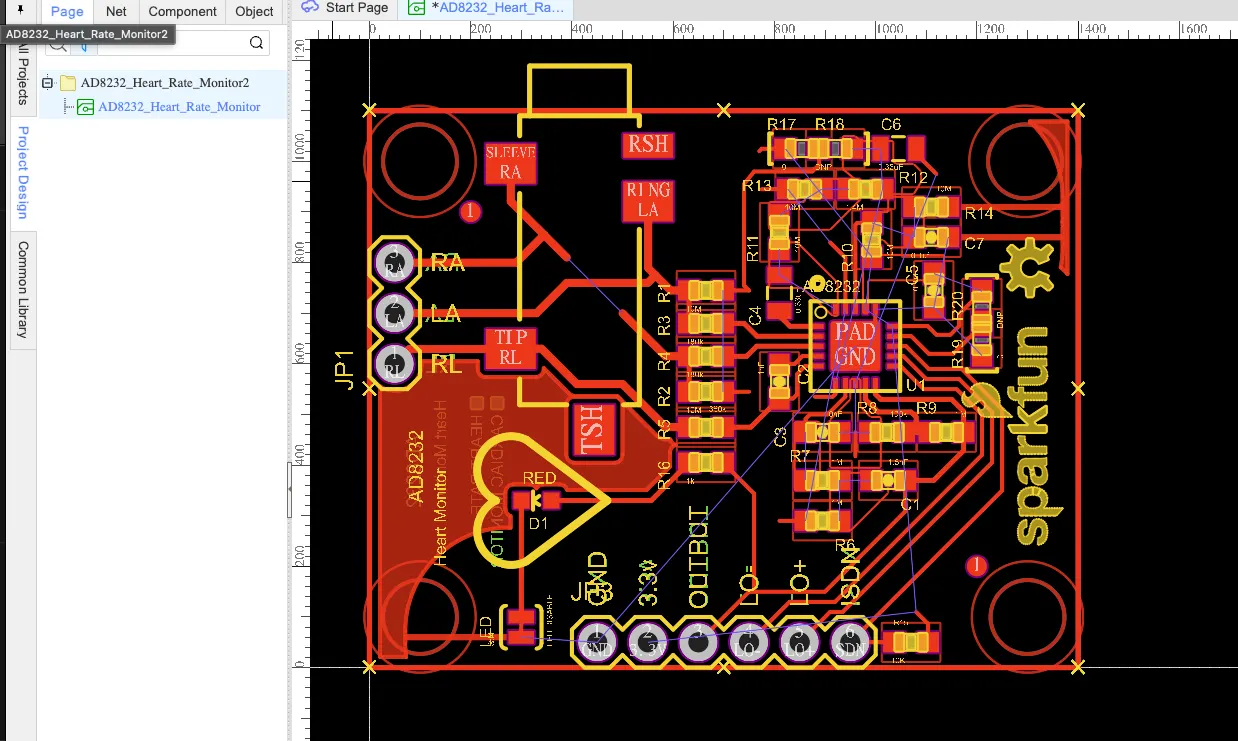Select the PAD GND center pad of U1
Viewport: 1238px width, 741px height.
pyautogui.click(x=855, y=343)
